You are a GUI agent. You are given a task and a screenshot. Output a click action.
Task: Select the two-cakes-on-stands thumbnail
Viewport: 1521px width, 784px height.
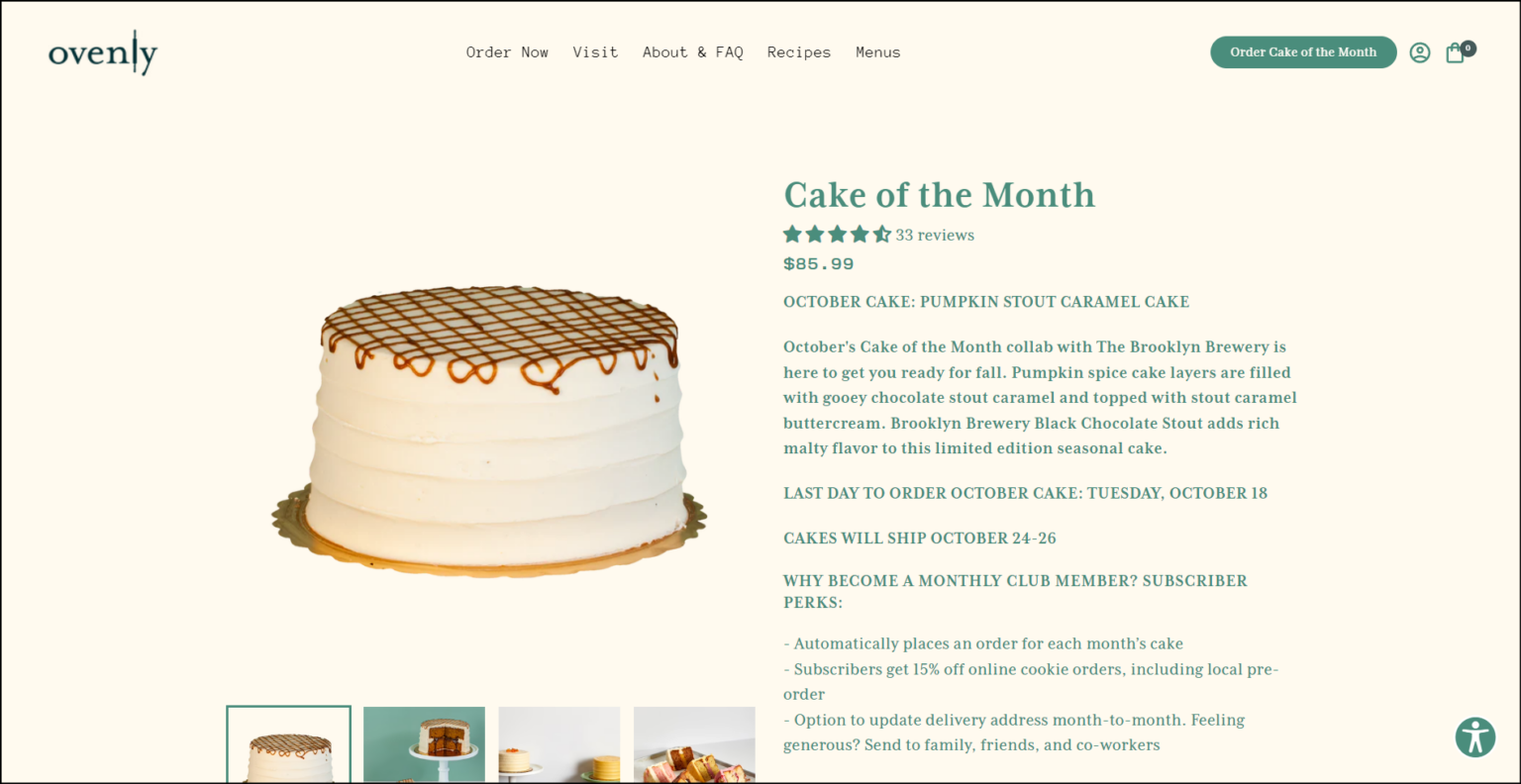click(558, 744)
